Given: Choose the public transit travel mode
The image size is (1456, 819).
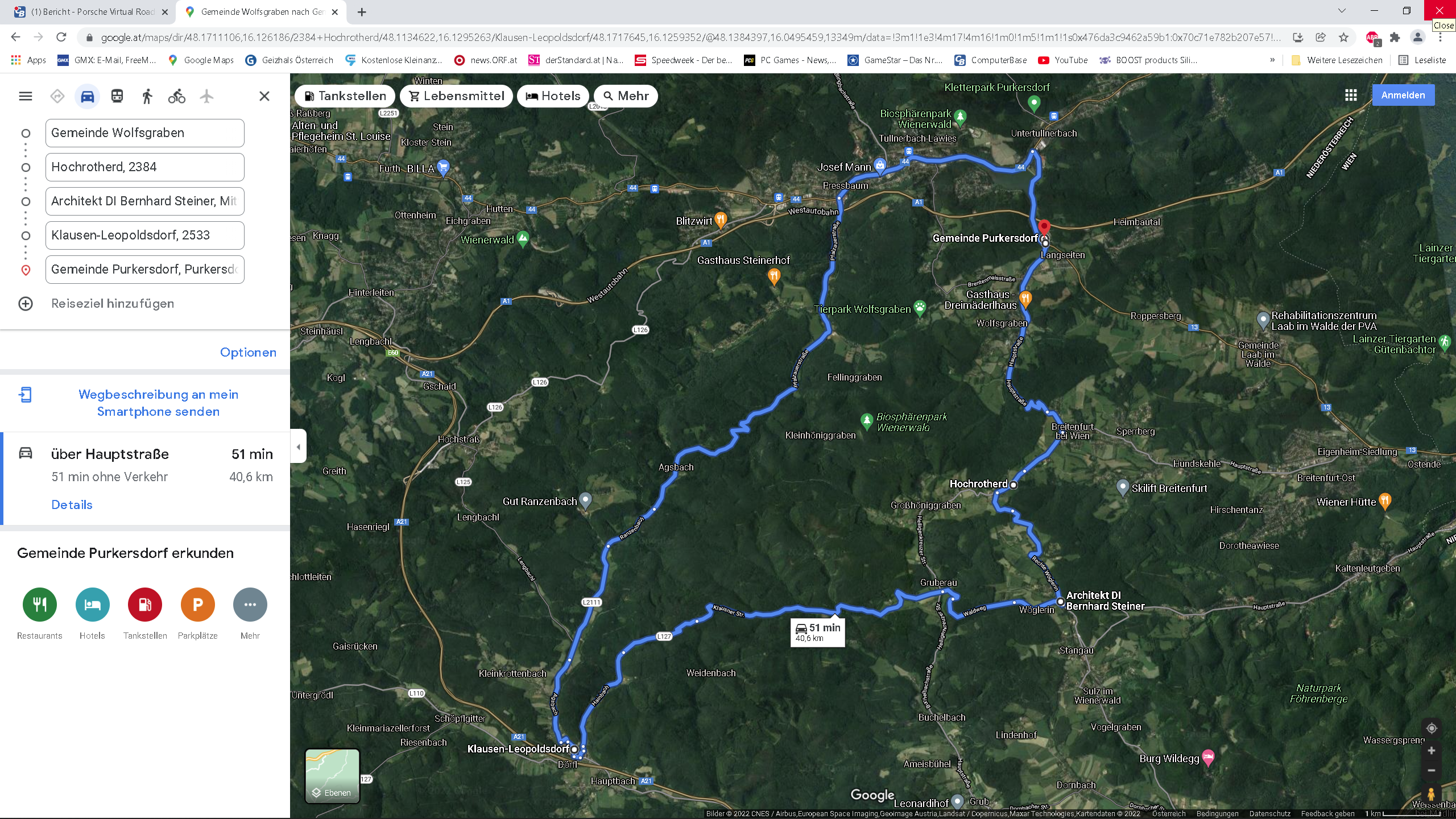Looking at the screenshot, I should click(x=117, y=96).
